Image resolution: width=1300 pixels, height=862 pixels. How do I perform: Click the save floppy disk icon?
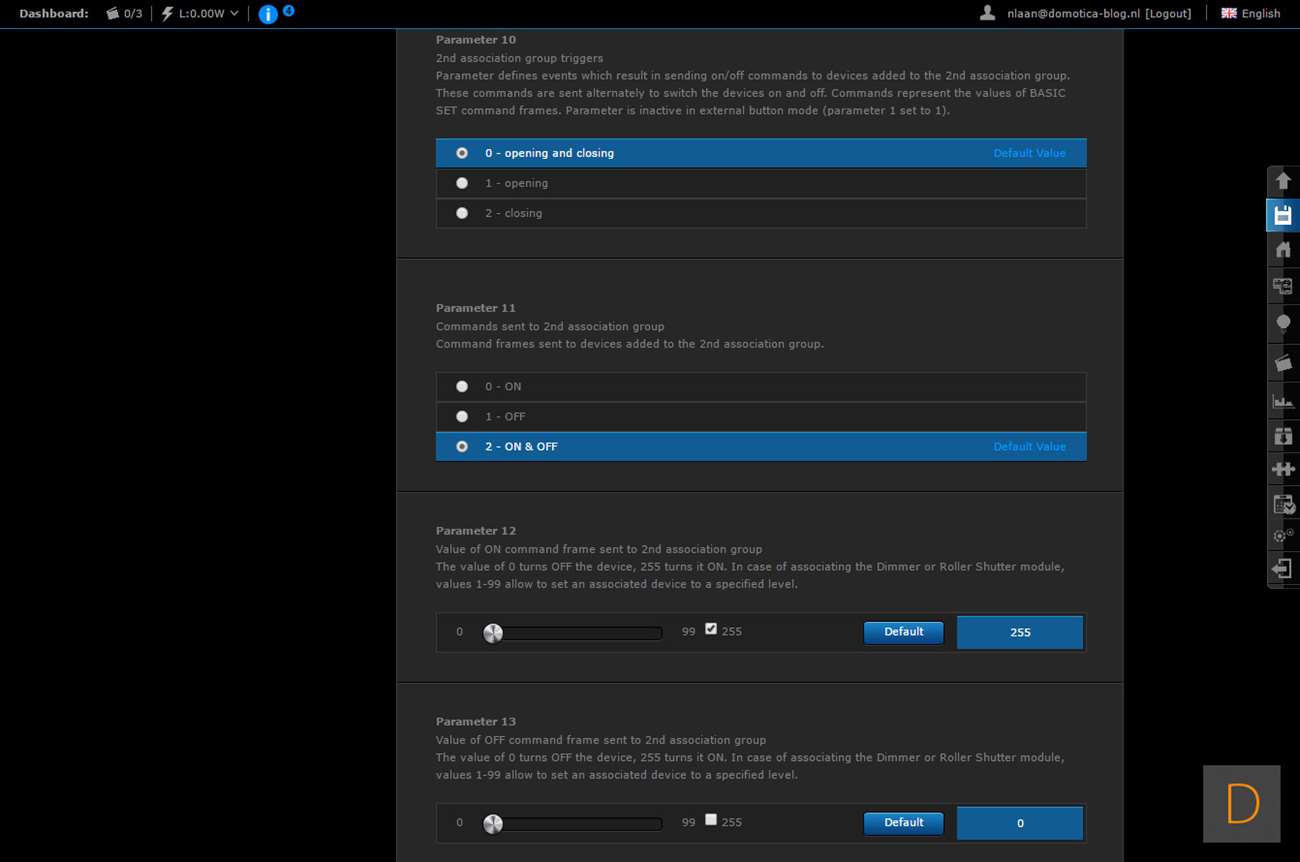1283,216
